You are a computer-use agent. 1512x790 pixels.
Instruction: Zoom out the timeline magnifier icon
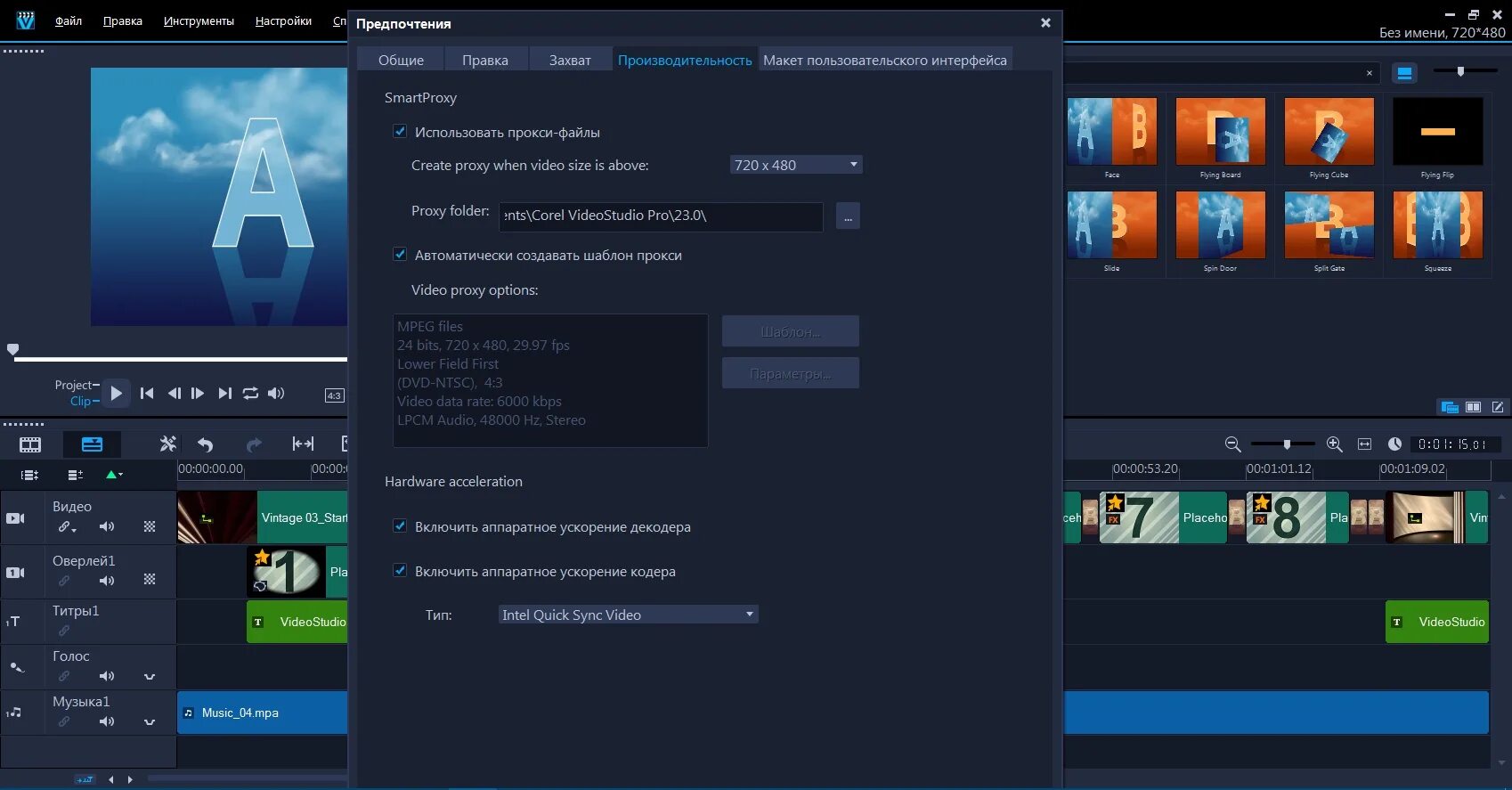[1233, 444]
